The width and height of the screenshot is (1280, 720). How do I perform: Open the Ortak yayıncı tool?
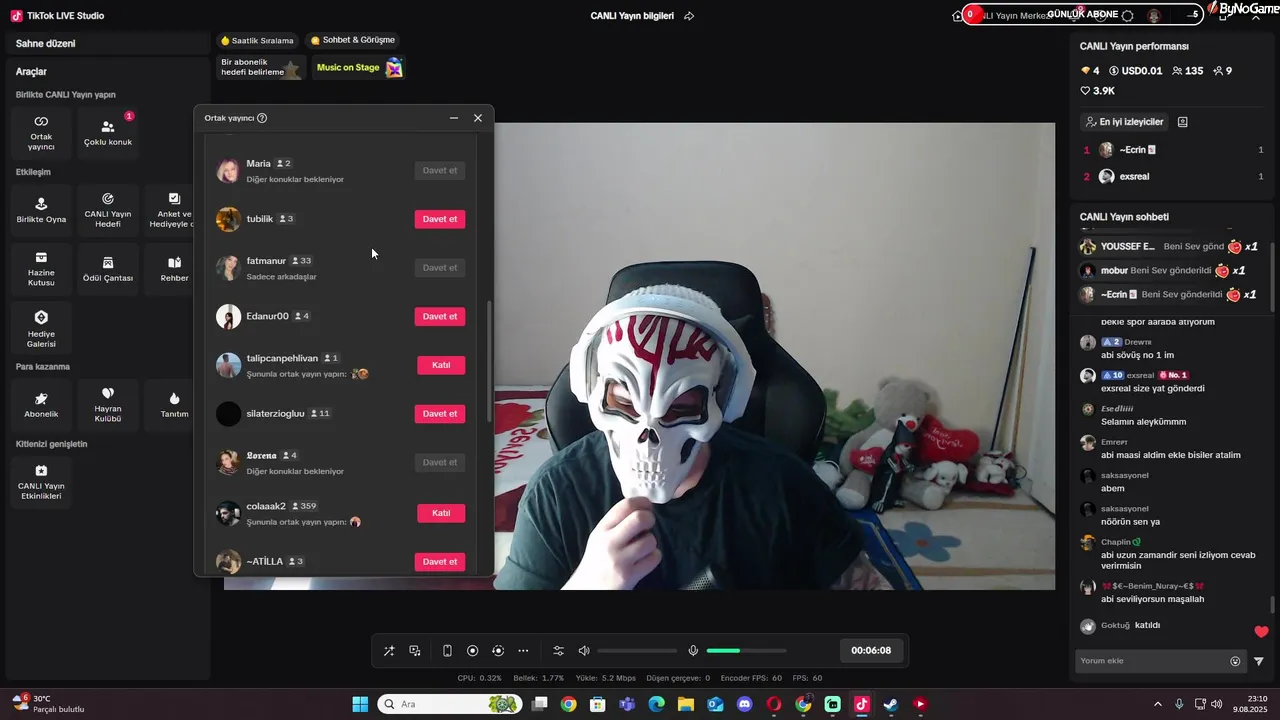(41, 132)
